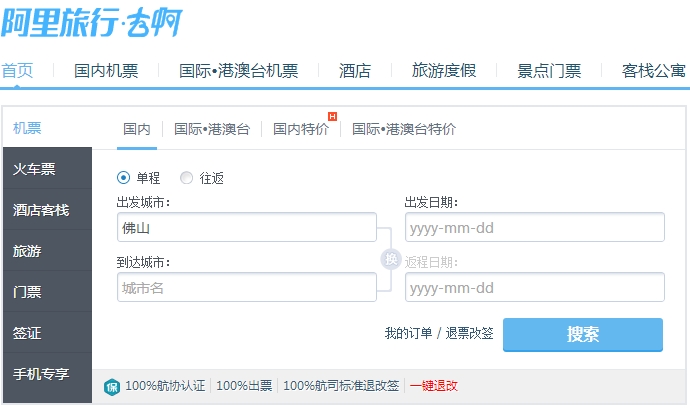The height and width of the screenshot is (412, 690).
Task: Switch to the 国际•港澳台 flight tab
Action: click(x=212, y=129)
